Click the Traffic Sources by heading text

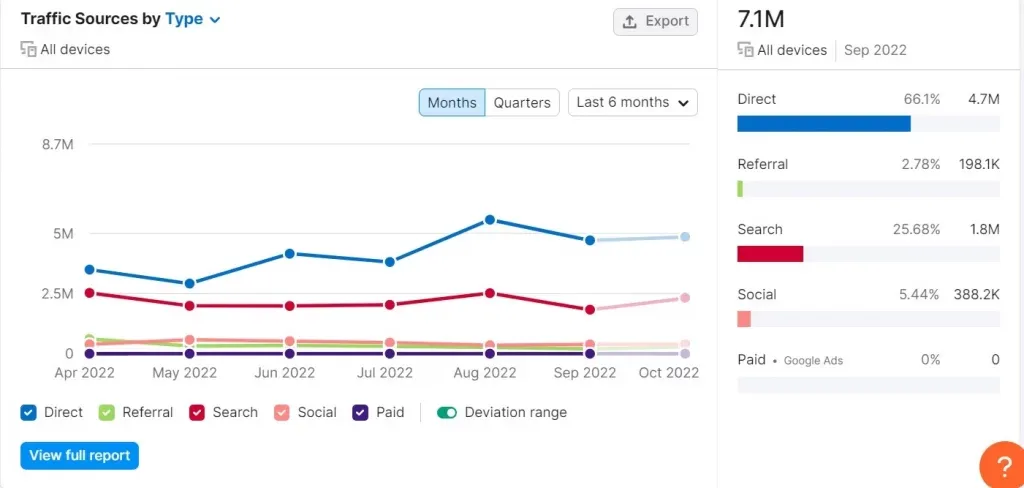pos(90,19)
